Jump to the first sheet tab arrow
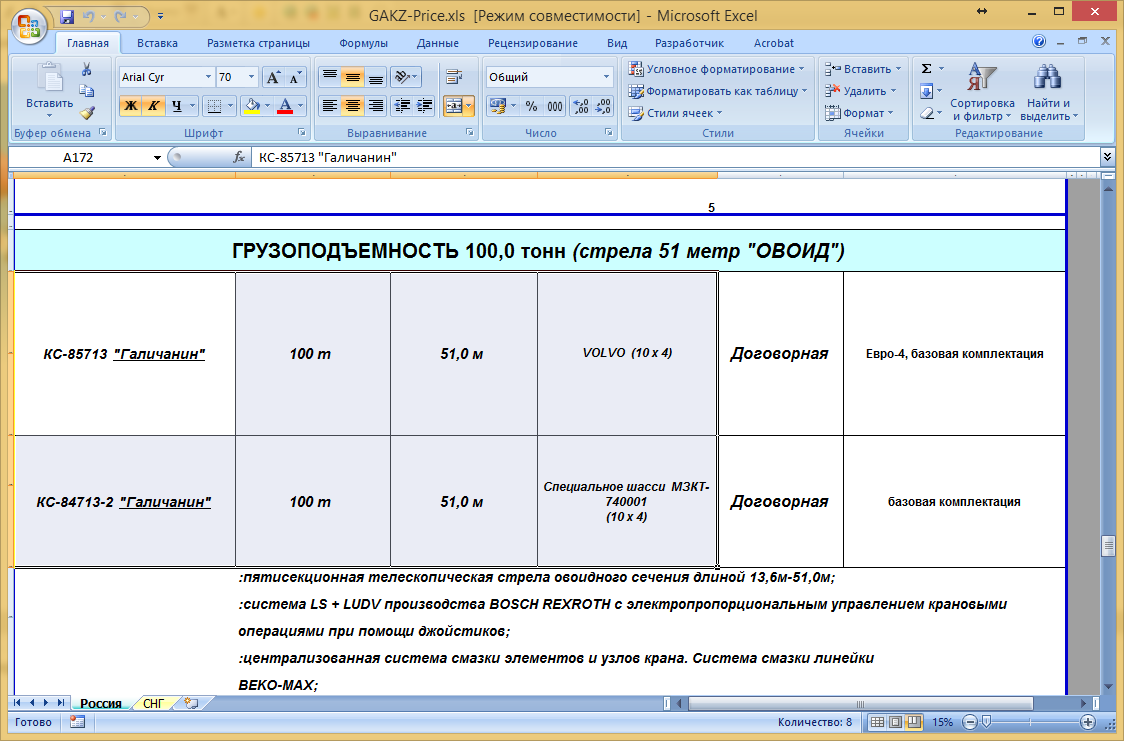This screenshot has height=741, width=1124. click(18, 703)
